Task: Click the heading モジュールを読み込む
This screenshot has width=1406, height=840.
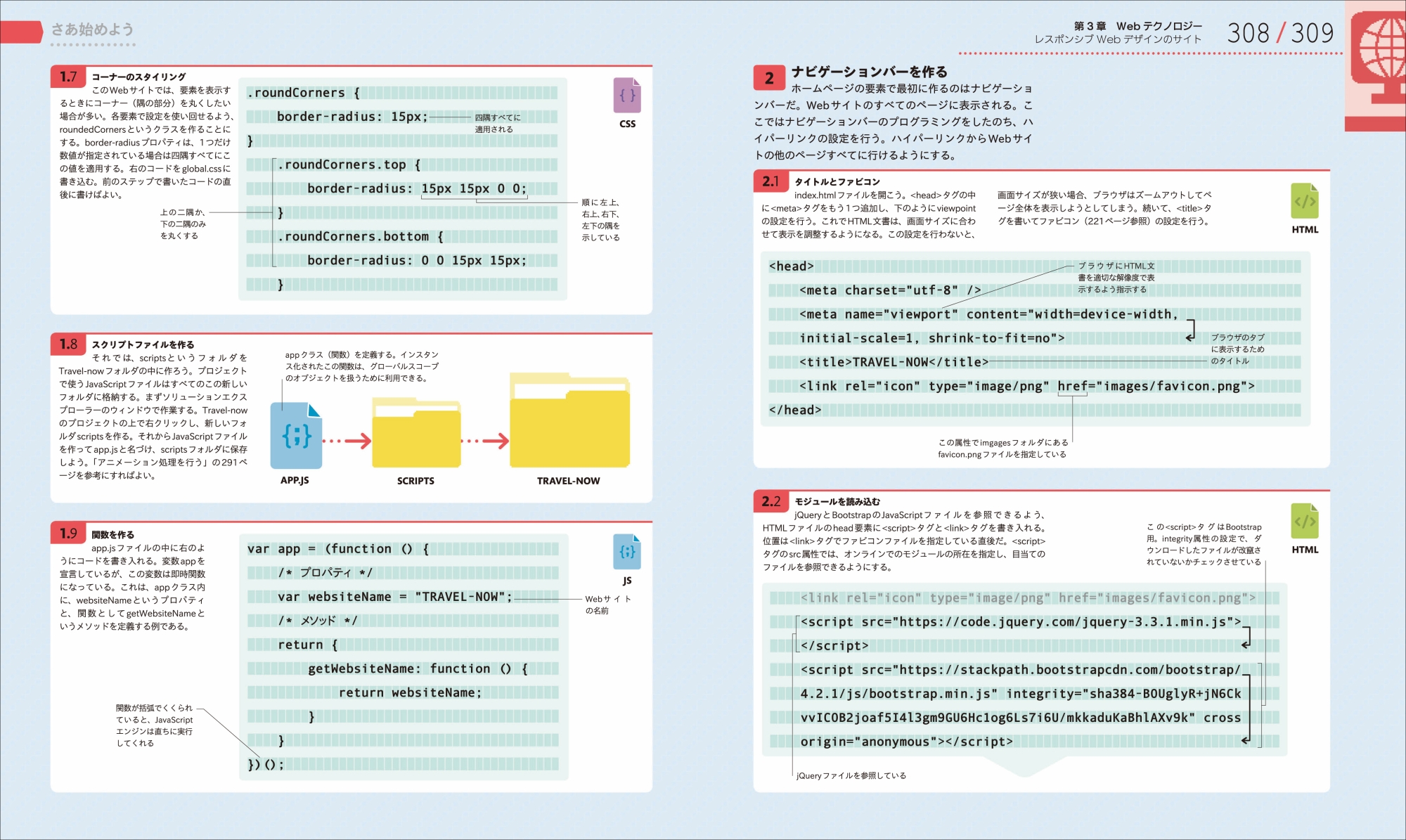Action: (837, 501)
